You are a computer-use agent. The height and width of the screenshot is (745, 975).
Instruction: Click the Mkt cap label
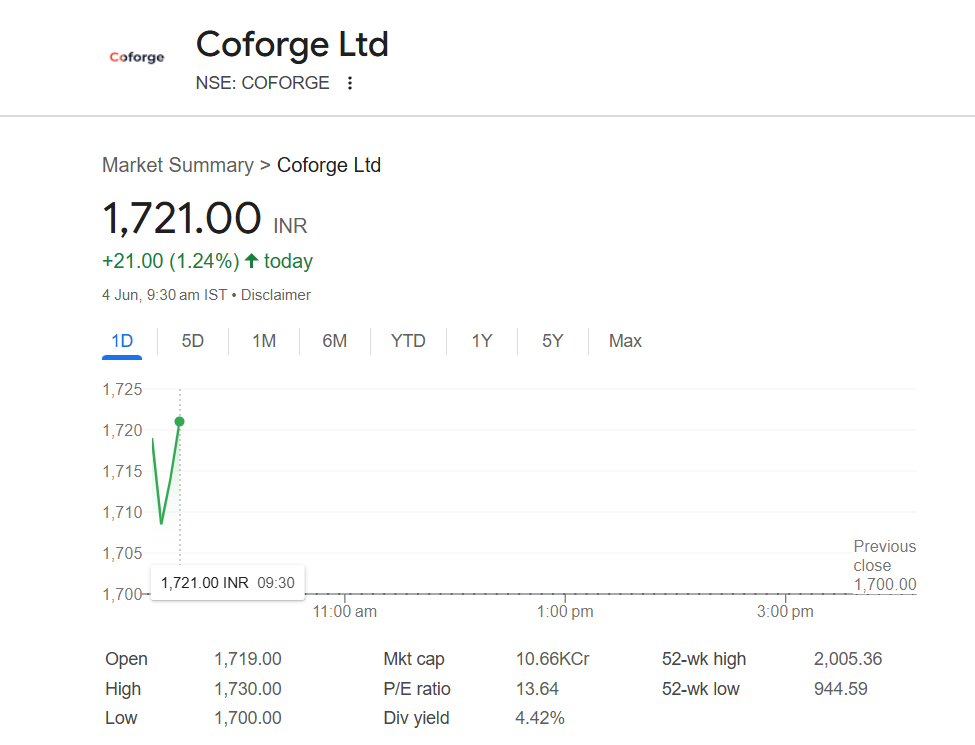414,659
